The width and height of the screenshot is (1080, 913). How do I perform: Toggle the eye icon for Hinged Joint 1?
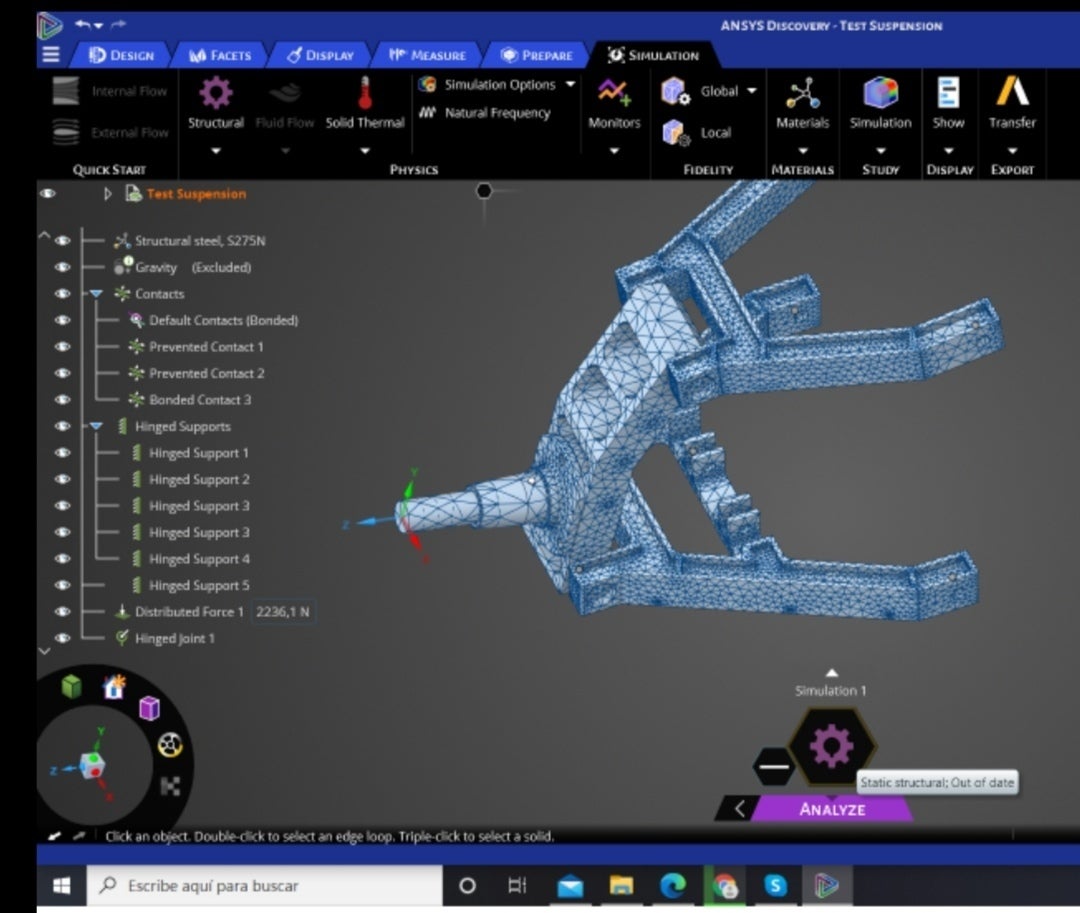pos(63,638)
